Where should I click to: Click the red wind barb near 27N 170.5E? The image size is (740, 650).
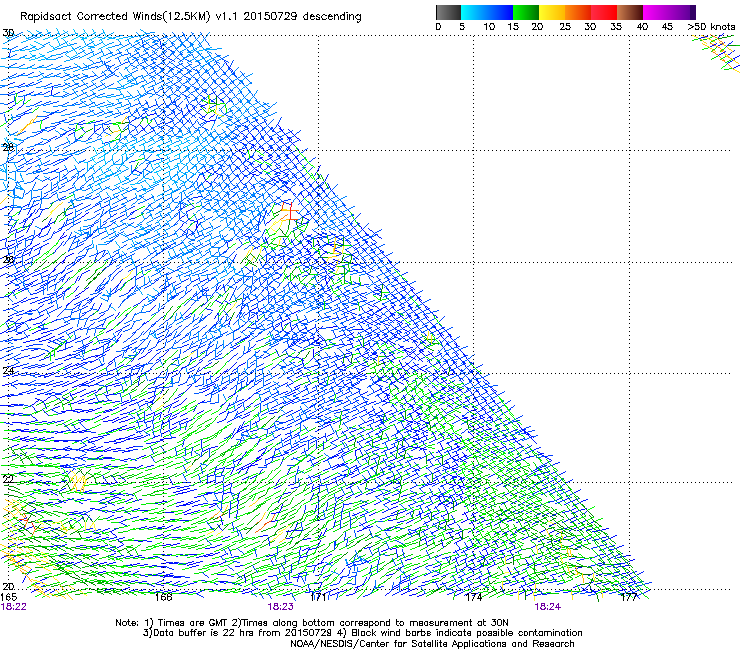click(x=289, y=211)
